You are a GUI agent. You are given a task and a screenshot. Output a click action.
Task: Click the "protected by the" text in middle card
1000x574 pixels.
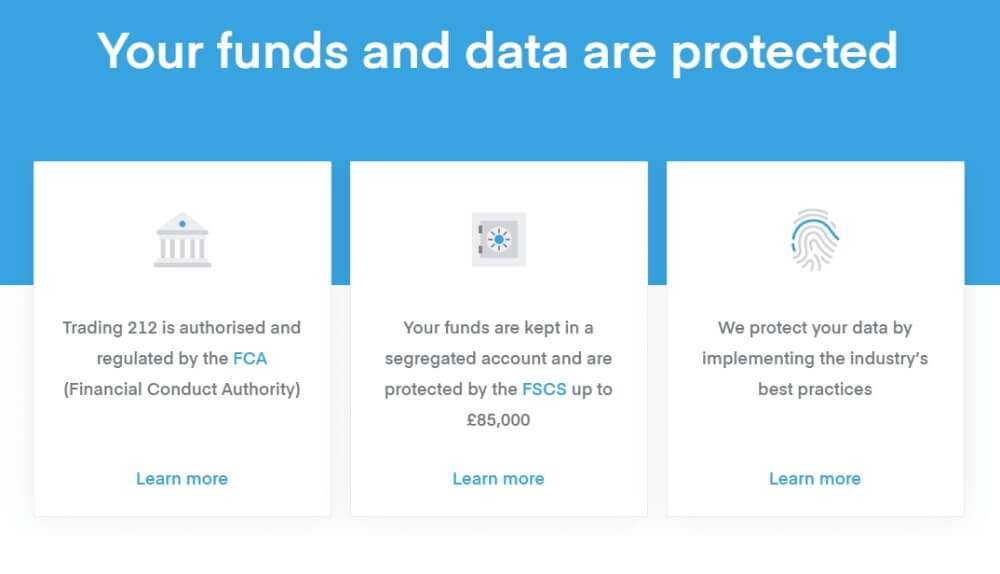click(450, 389)
